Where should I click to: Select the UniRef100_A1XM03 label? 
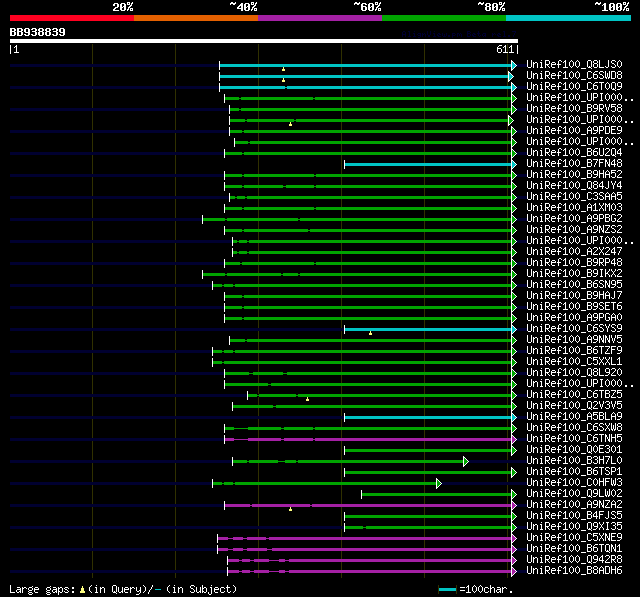[x=574, y=208]
